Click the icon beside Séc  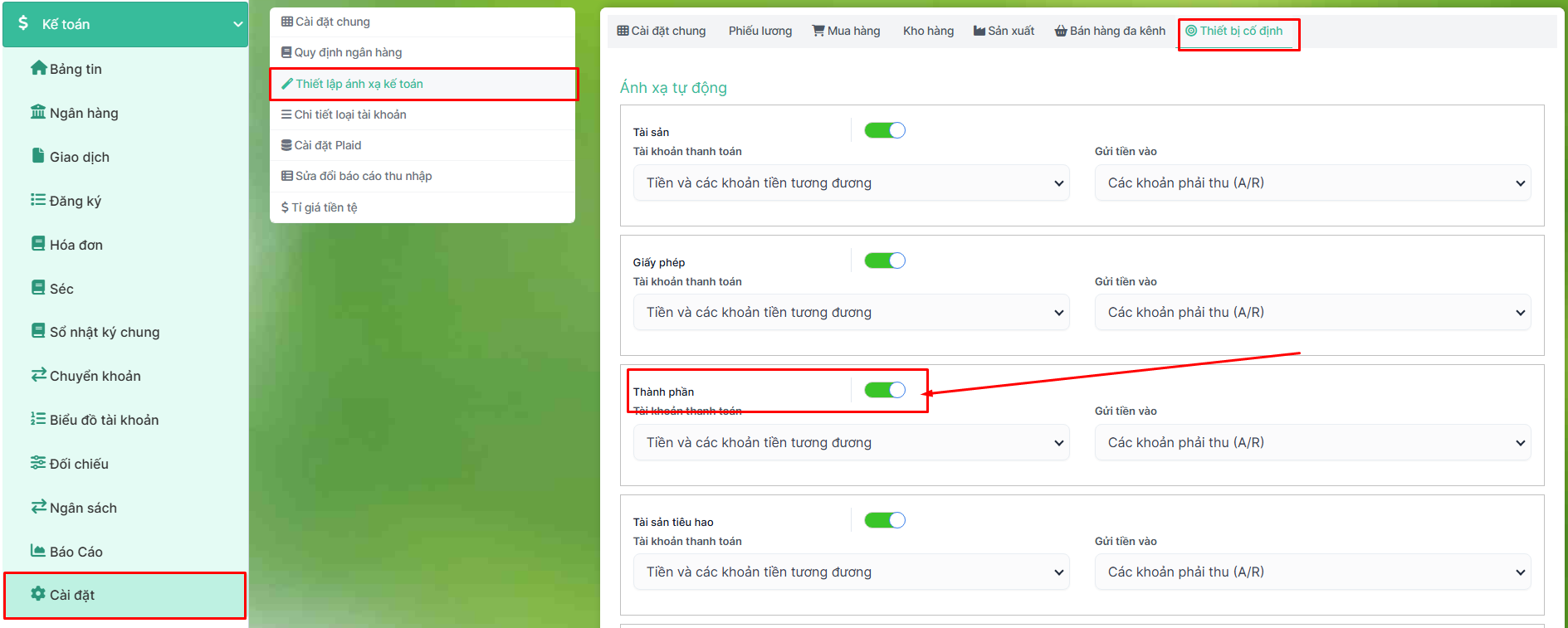(38, 288)
